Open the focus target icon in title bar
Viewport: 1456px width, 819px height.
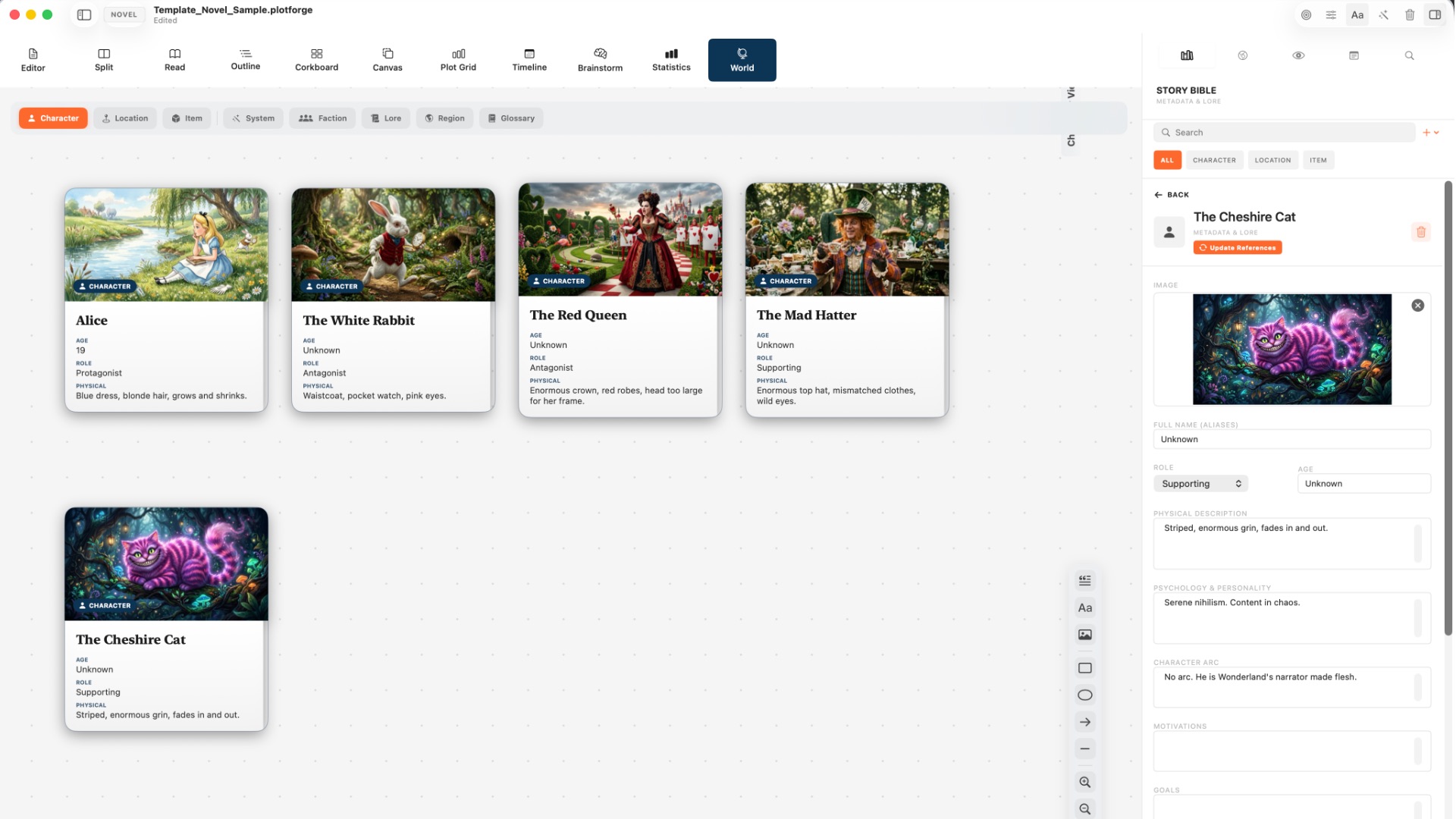[x=1306, y=14]
